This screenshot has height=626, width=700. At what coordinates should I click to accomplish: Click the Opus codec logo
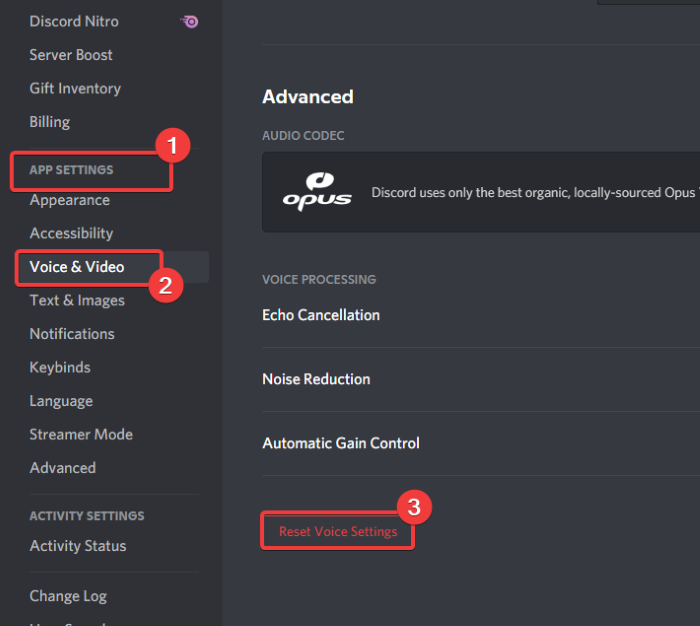tap(316, 191)
